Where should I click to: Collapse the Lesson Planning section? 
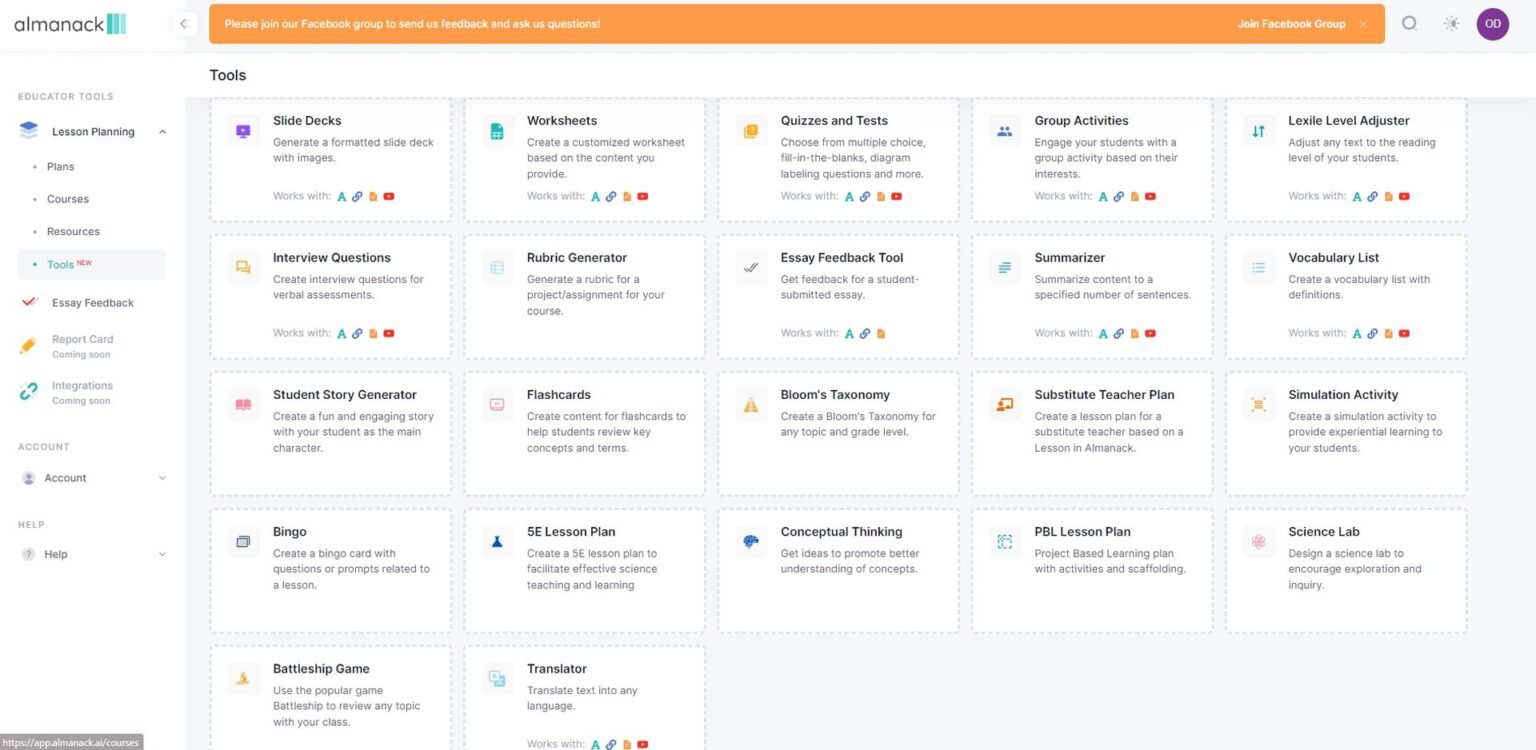162,131
